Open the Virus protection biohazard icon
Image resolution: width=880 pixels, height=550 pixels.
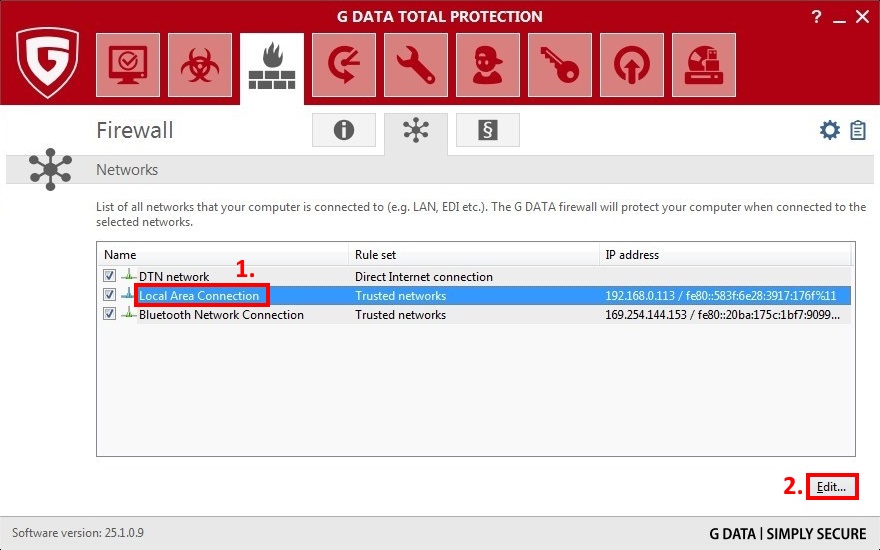[x=200, y=65]
